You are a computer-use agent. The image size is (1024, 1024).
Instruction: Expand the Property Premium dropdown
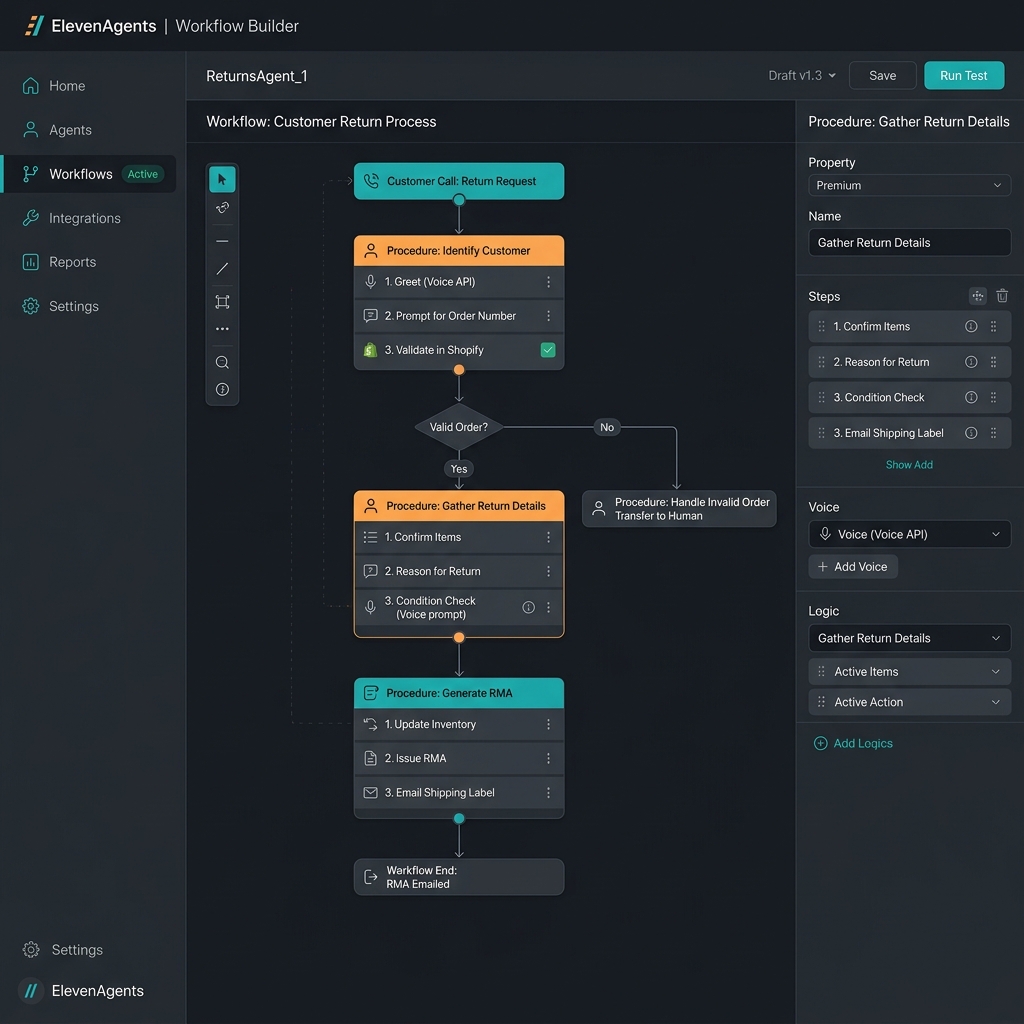pyautogui.click(x=909, y=185)
